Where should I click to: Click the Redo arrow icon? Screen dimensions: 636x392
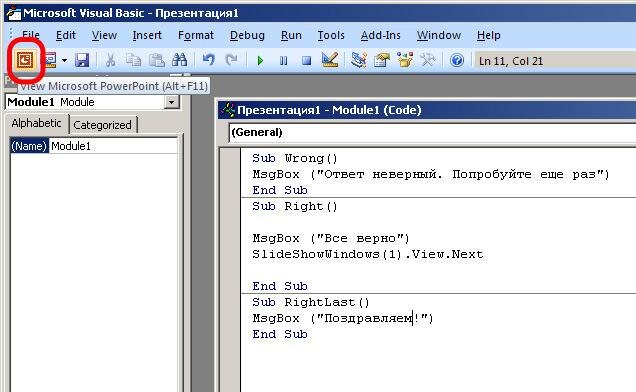pos(231,60)
